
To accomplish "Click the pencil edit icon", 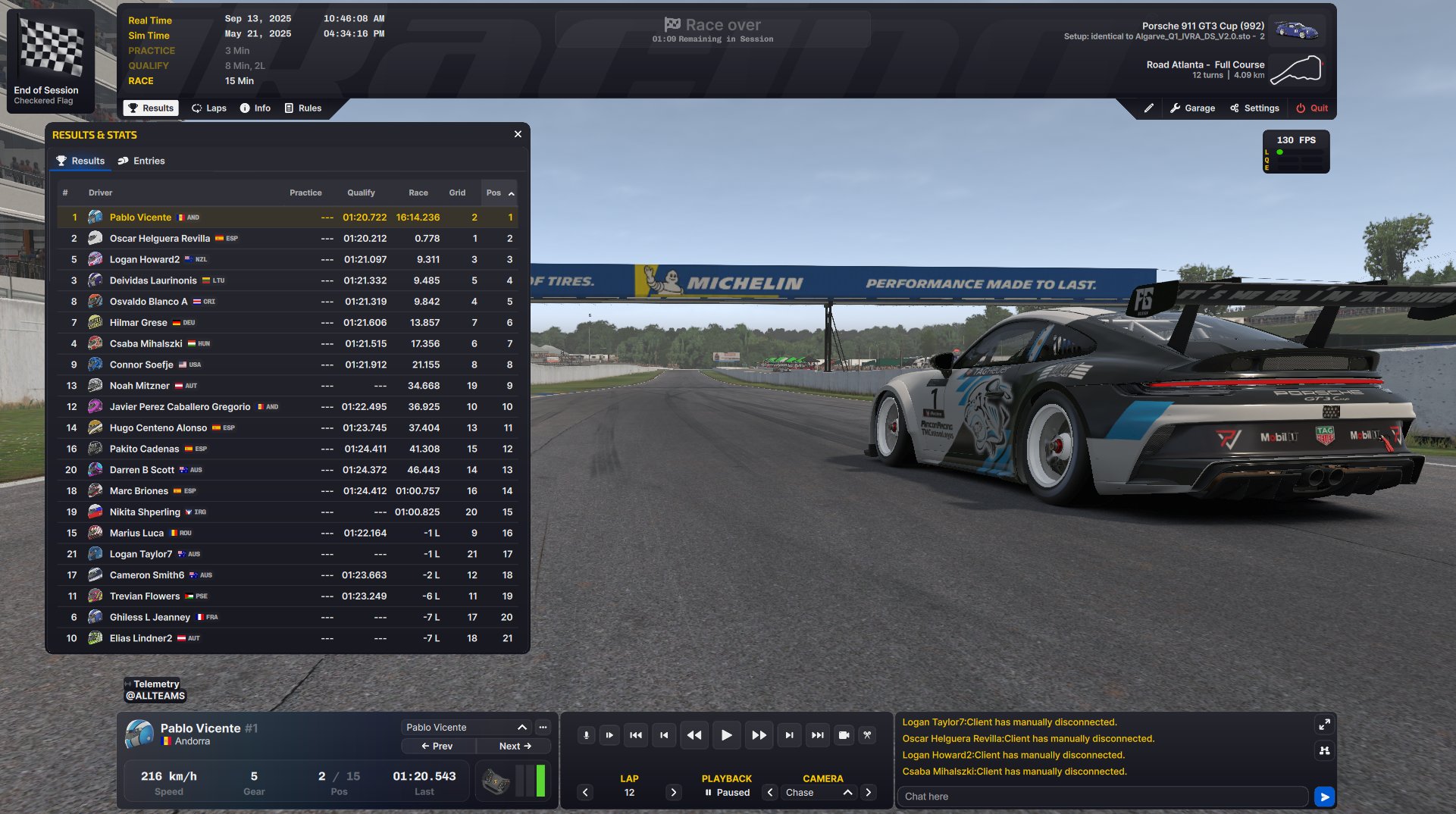I will pyautogui.click(x=1149, y=108).
